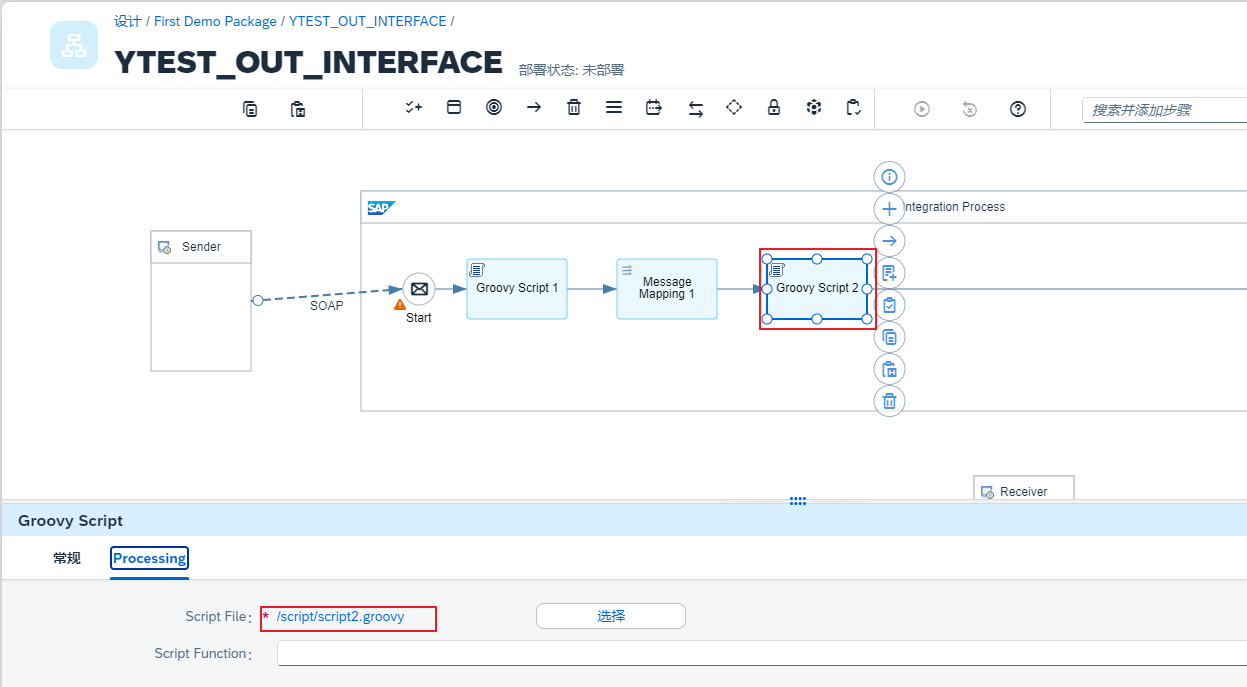Click the 选择 button for Script File
Screen dimensions: 1247x687
(x=611, y=616)
